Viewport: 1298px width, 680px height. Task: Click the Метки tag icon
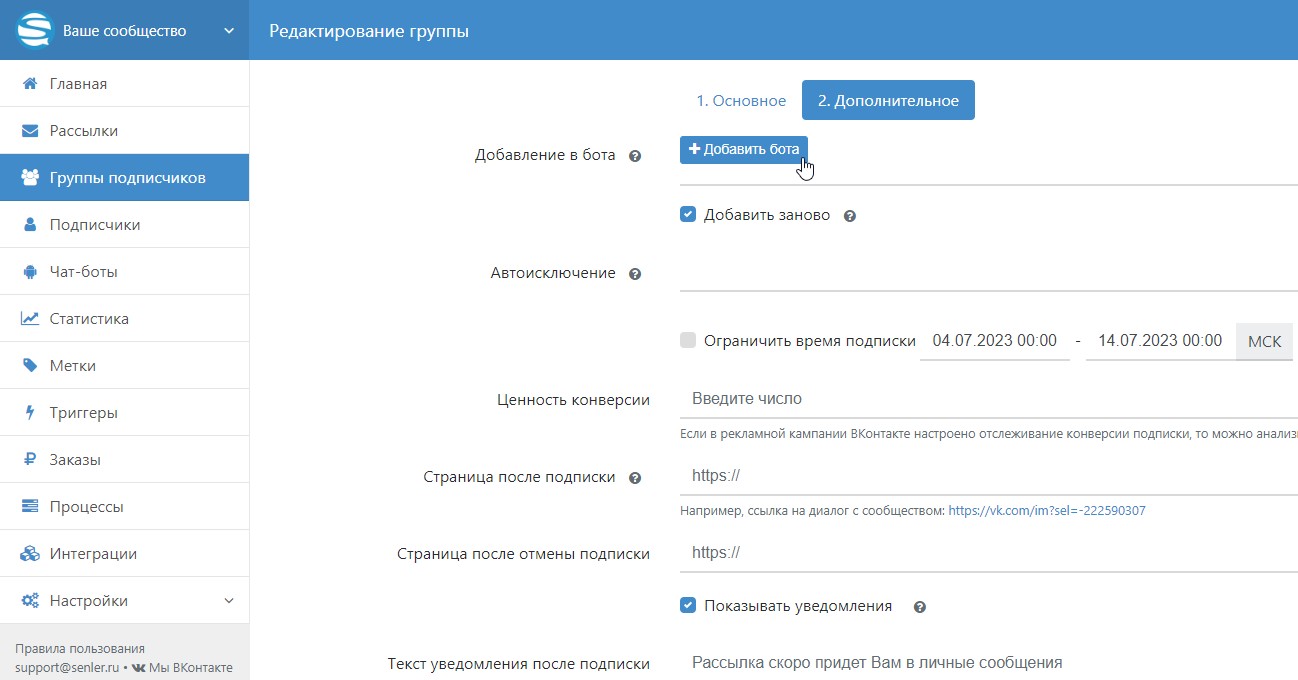[x=30, y=366]
